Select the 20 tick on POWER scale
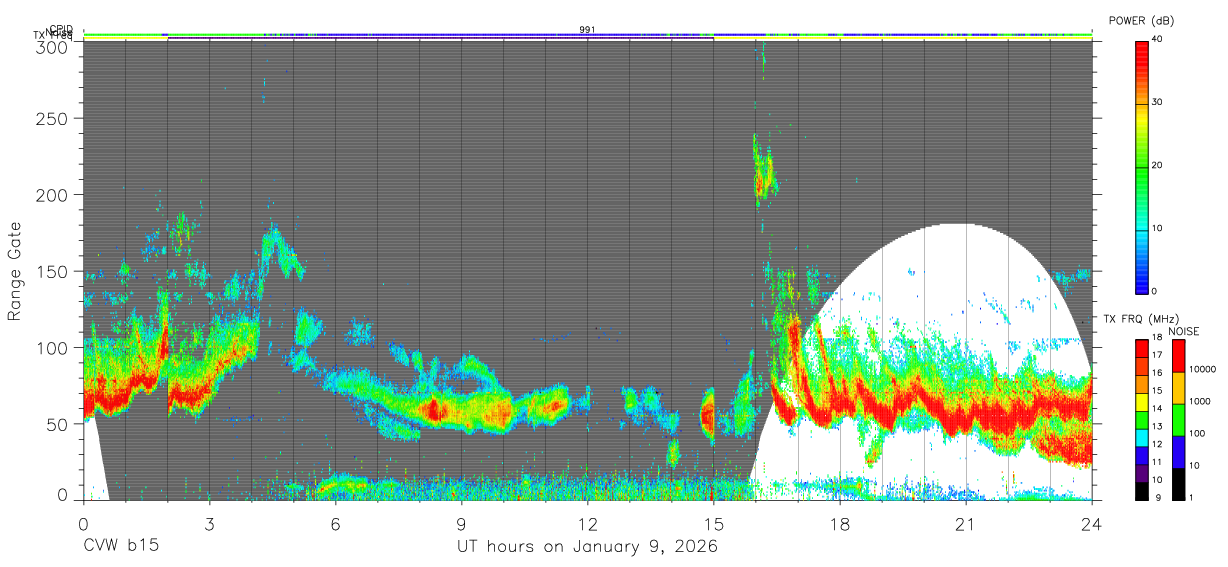 (x=1158, y=166)
